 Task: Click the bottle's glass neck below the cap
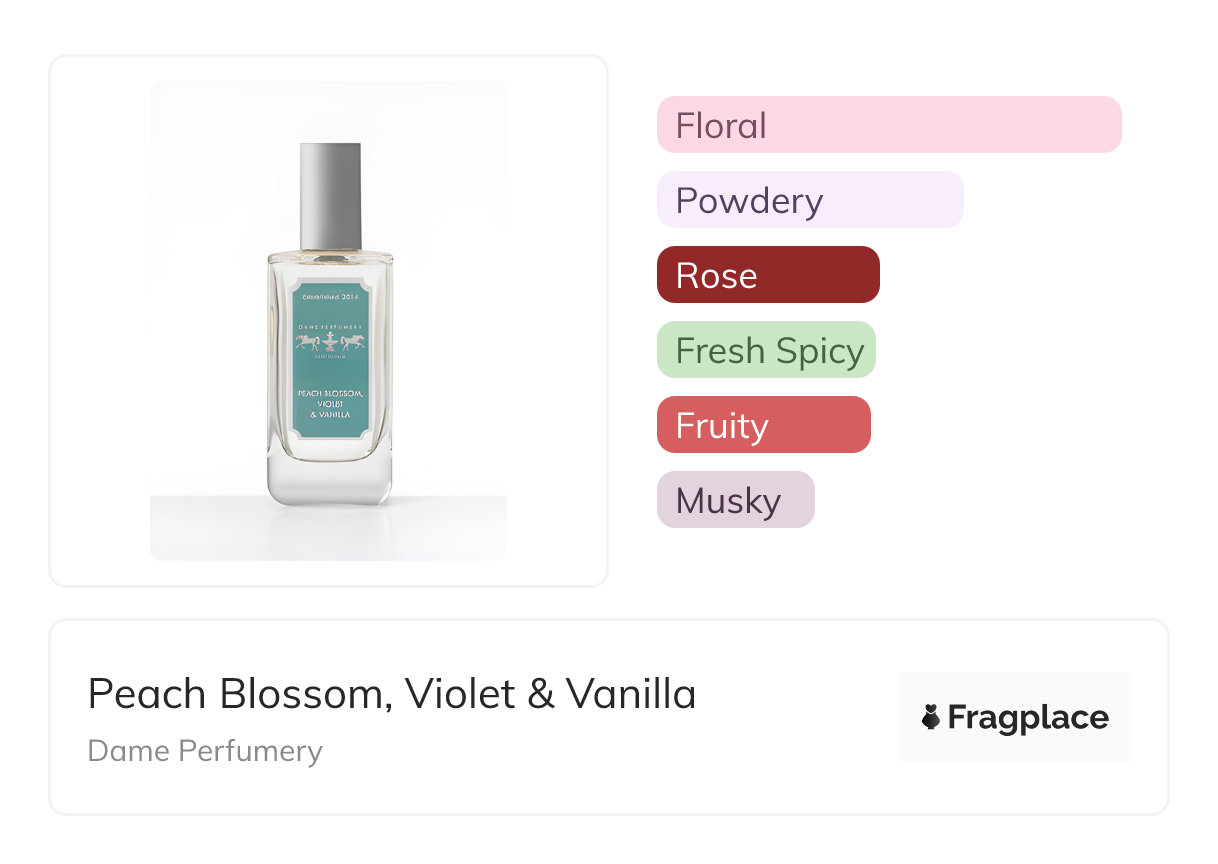coord(330,250)
